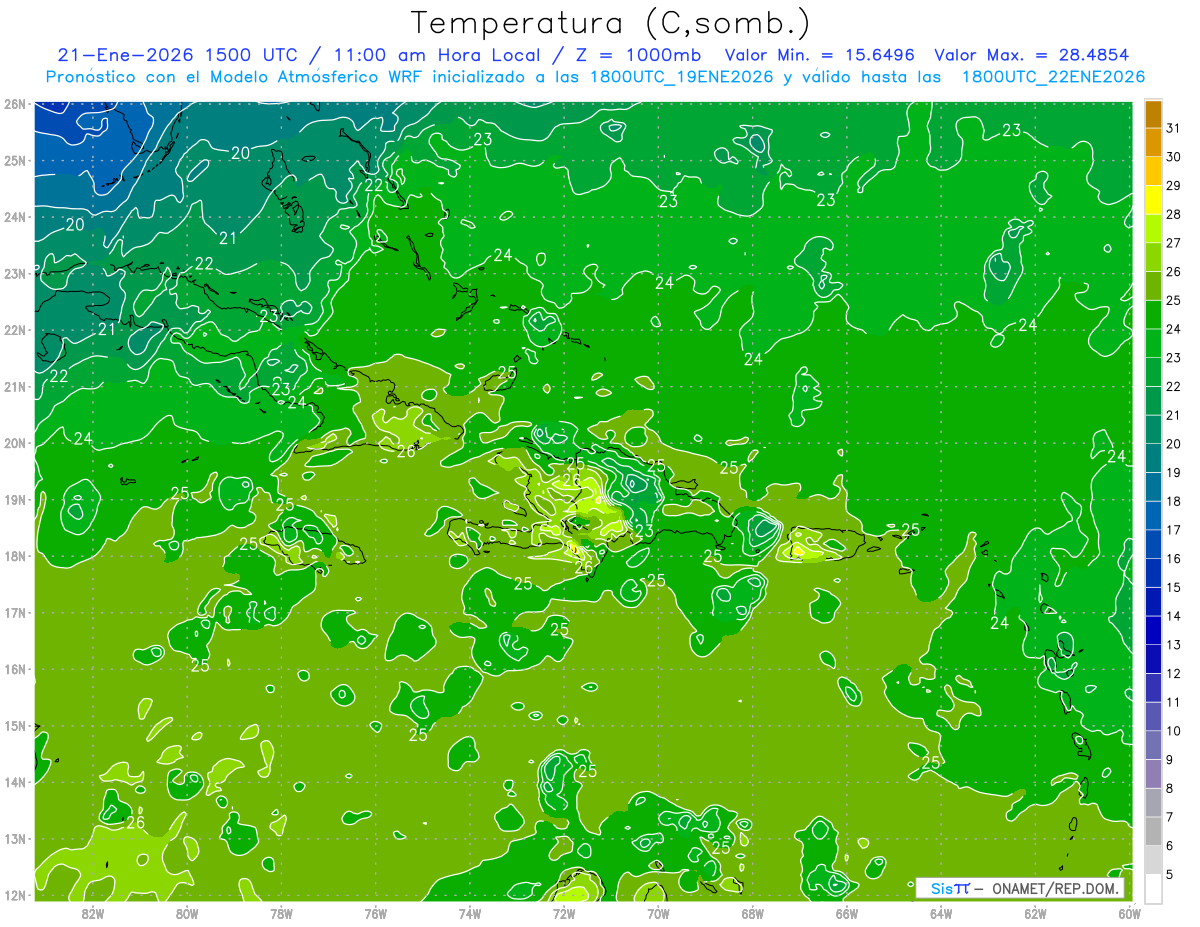Click the '25N' latitude axis label
Image resolution: width=1200 pixels, height=927 pixels.
click(x=14, y=160)
